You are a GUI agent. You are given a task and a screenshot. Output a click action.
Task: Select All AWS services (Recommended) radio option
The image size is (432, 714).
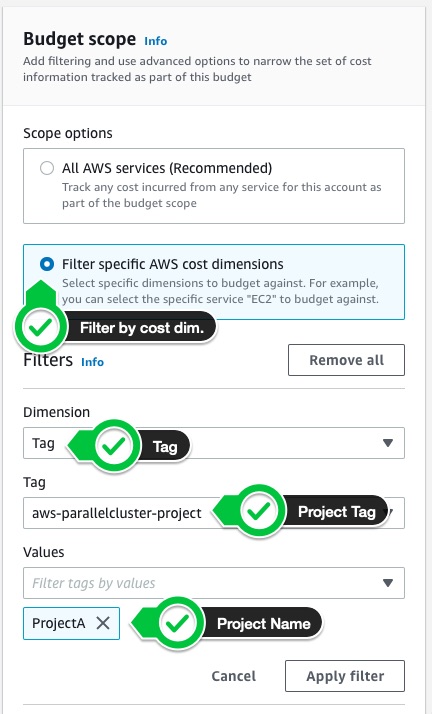[47, 168]
